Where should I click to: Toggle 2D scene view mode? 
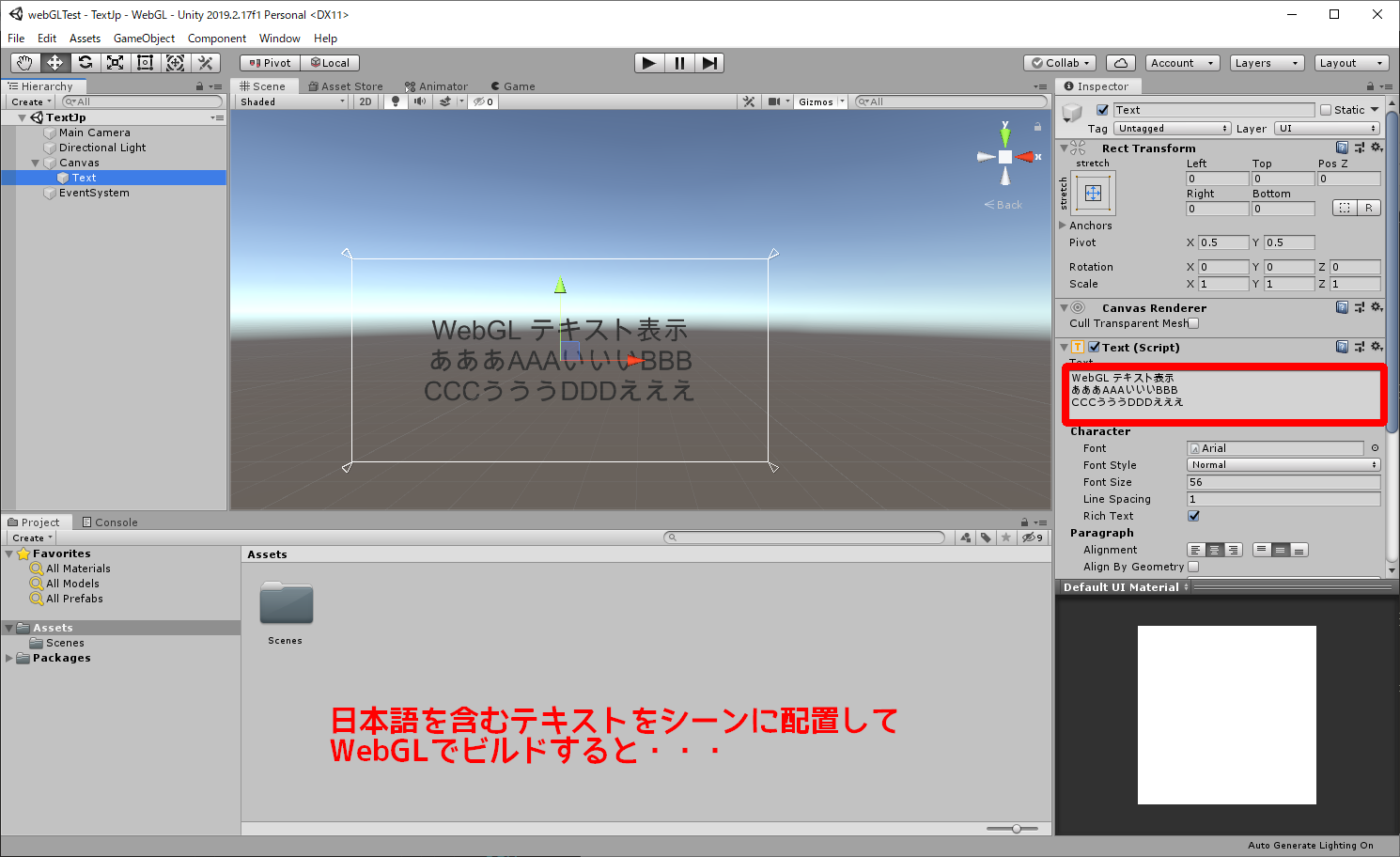366,101
